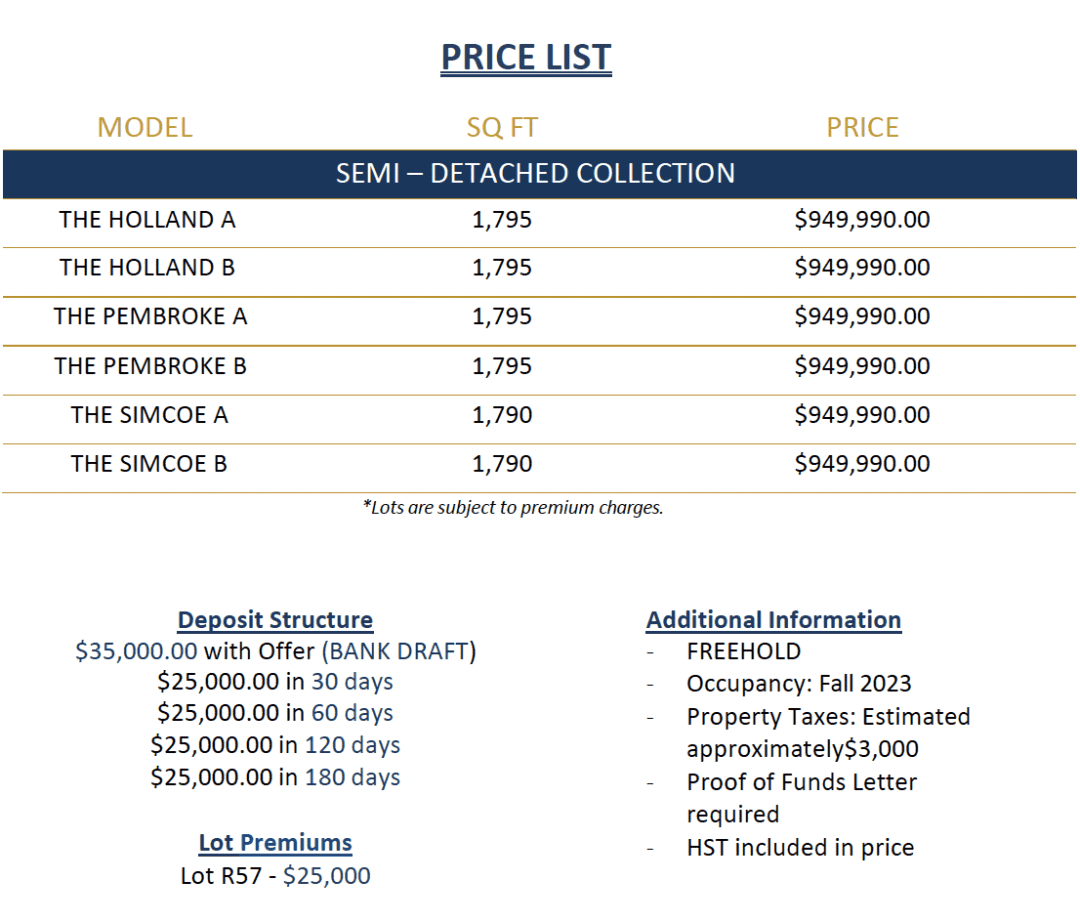Click the Semi-Detached Collection banner
Screen dimensions: 1080x922
coord(539,174)
